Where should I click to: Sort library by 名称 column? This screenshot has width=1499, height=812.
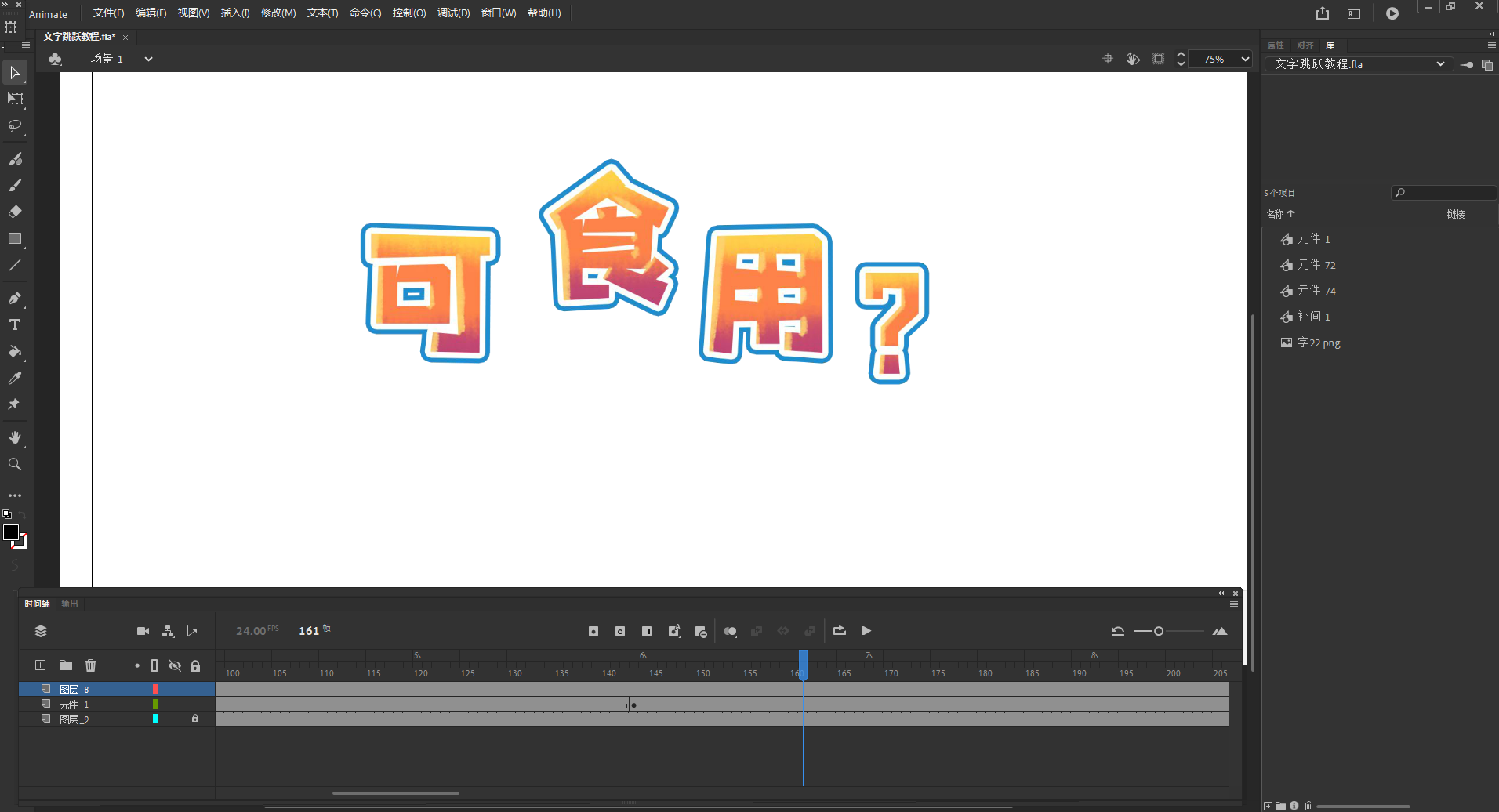click(1280, 214)
